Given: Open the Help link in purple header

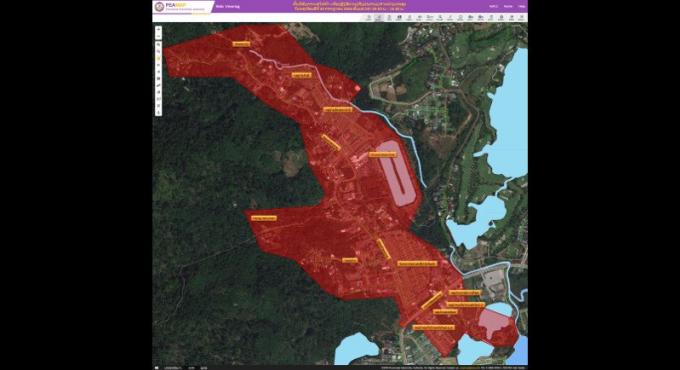Looking at the screenshot, I should (522, 6).
